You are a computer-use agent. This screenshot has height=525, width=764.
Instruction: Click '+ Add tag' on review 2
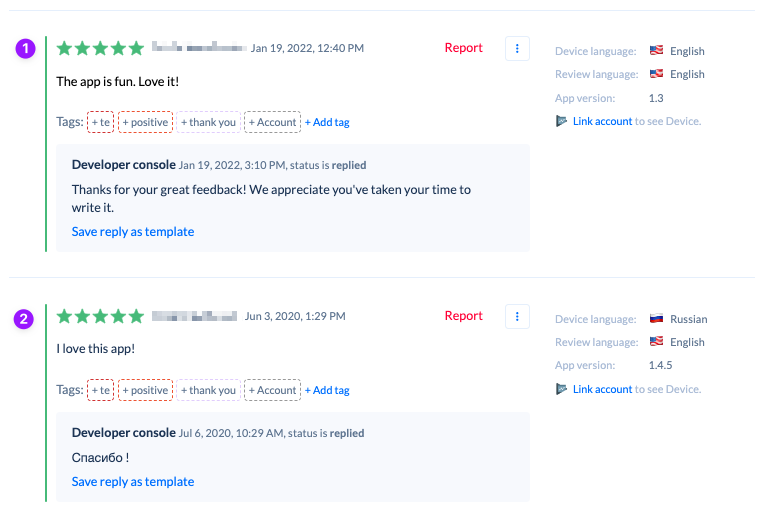[x=327, y=390]
